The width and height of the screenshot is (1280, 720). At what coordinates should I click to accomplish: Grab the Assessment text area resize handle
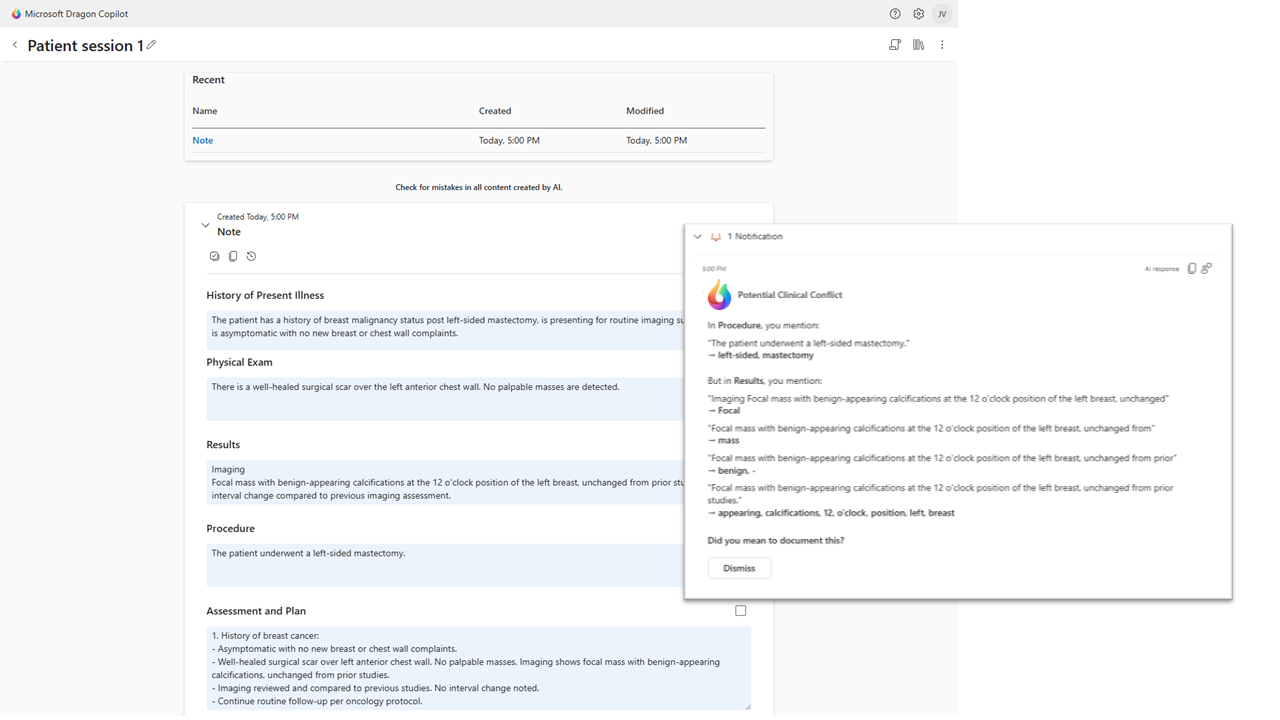(747, 706)
